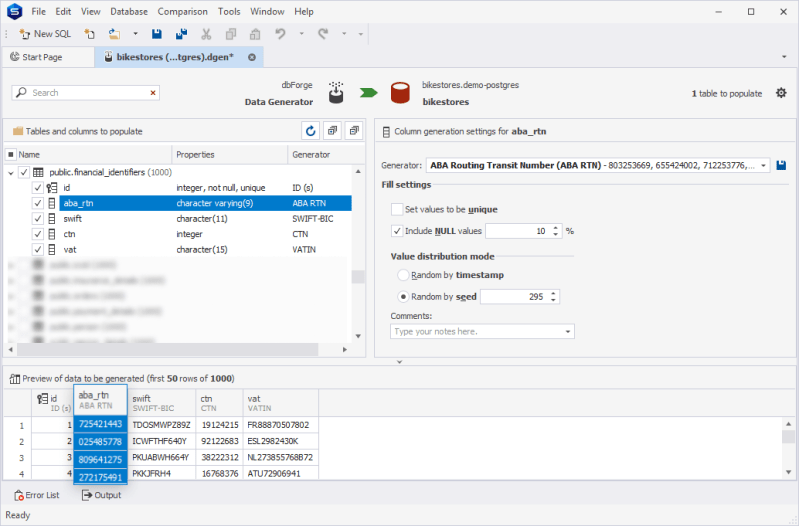Viewport: 799px width, 526px height.
Task: Click the Undo arrow icon
Action: [x=280, y=34]
